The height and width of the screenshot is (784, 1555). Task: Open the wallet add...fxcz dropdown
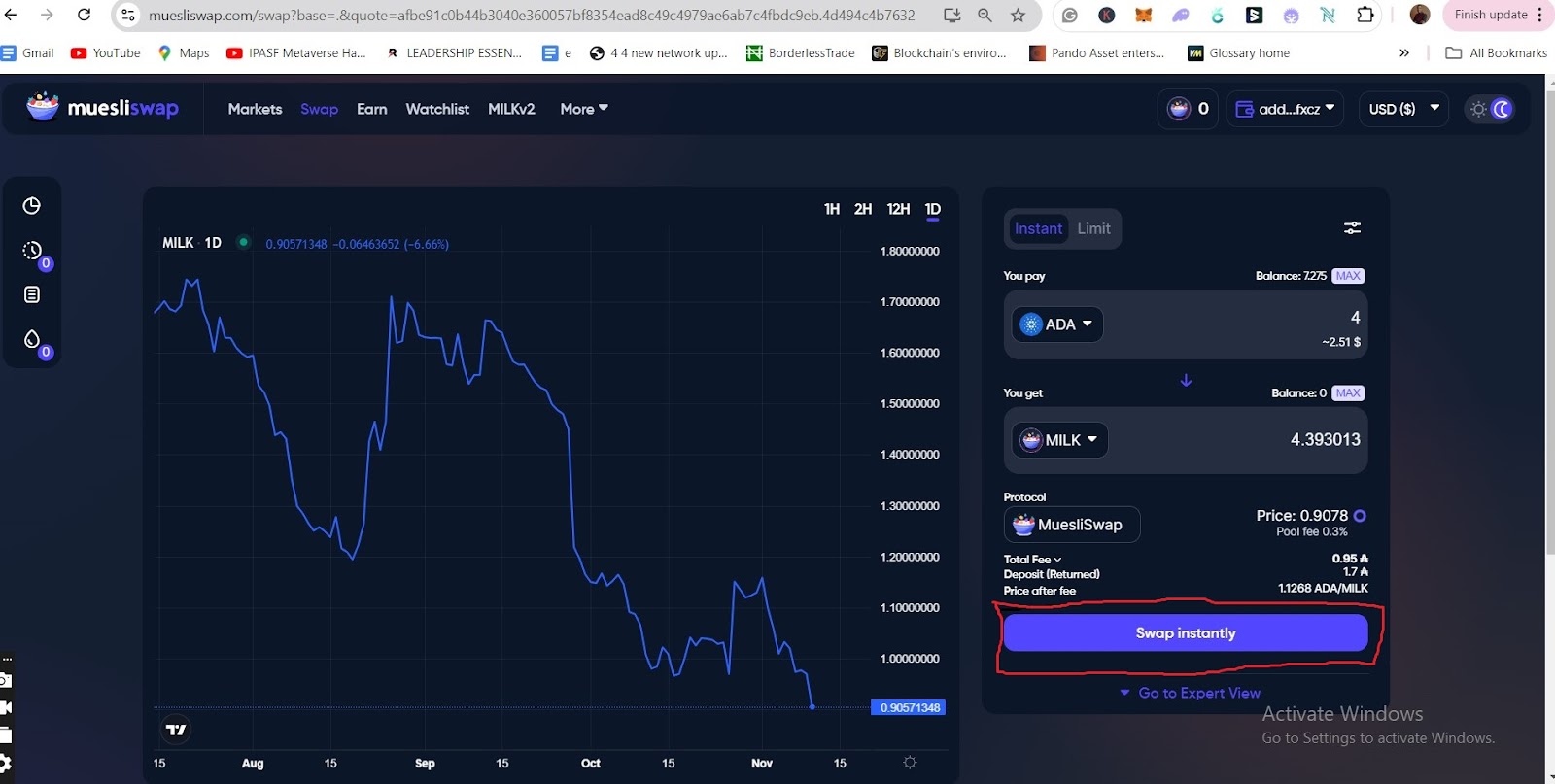pyautogui.click(x=1285, y=109)
